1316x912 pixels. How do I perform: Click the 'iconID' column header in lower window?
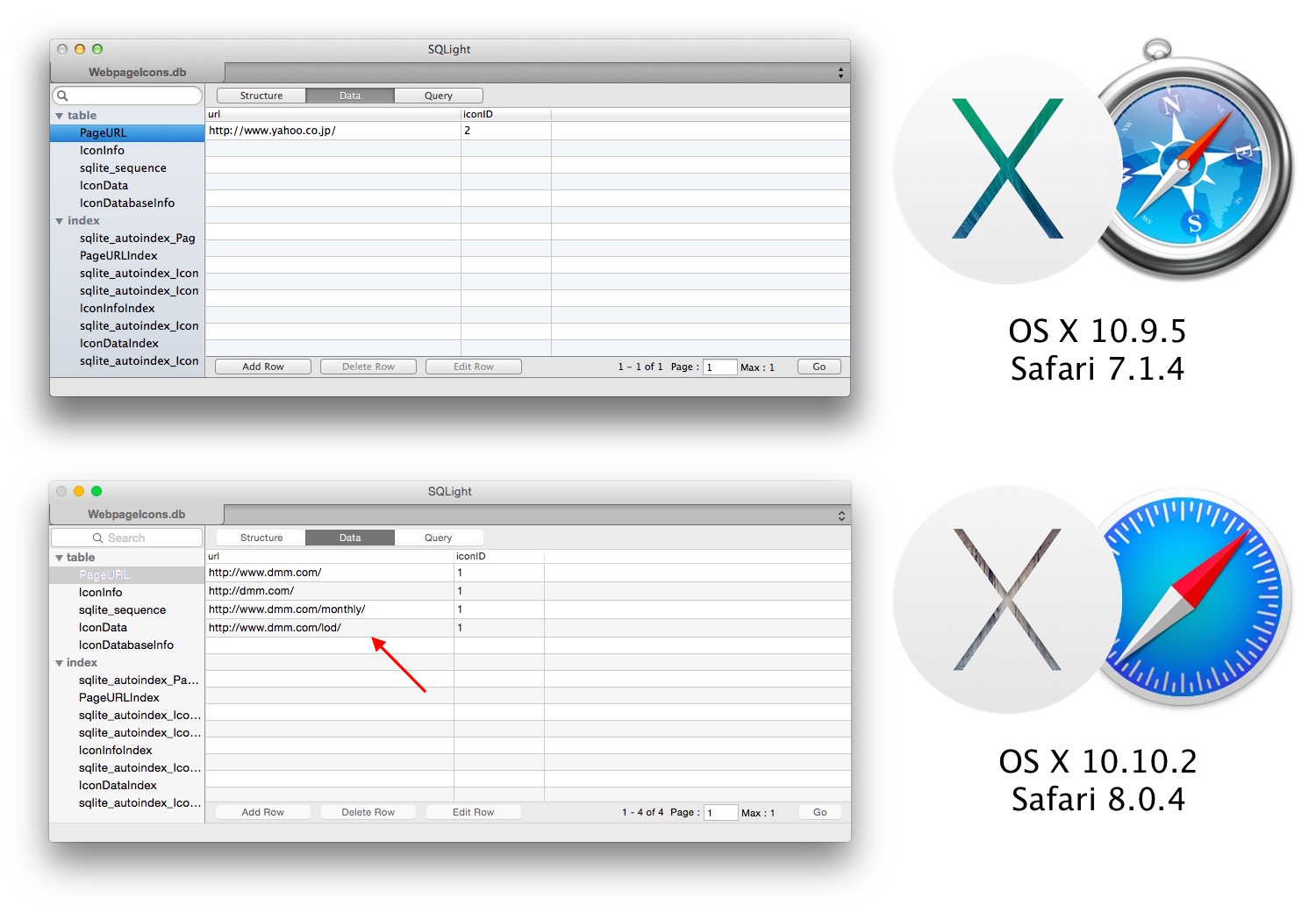coord(499,556)
